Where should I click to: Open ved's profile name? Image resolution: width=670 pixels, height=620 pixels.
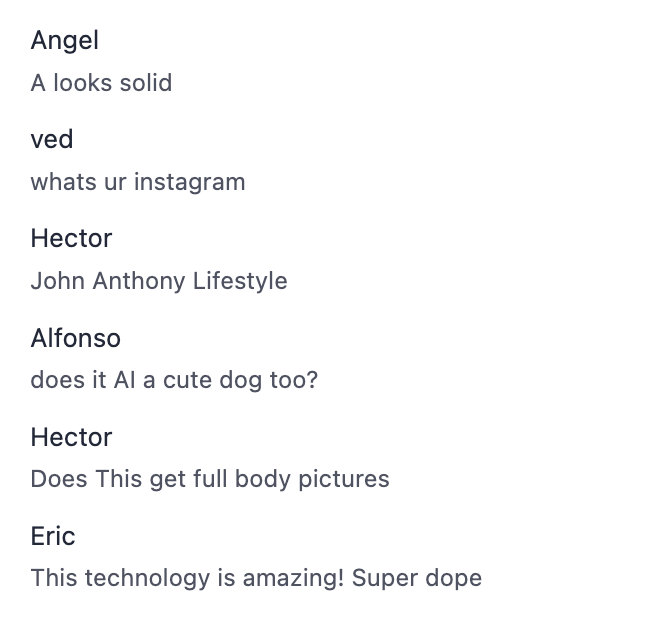[x=52, y=139]
